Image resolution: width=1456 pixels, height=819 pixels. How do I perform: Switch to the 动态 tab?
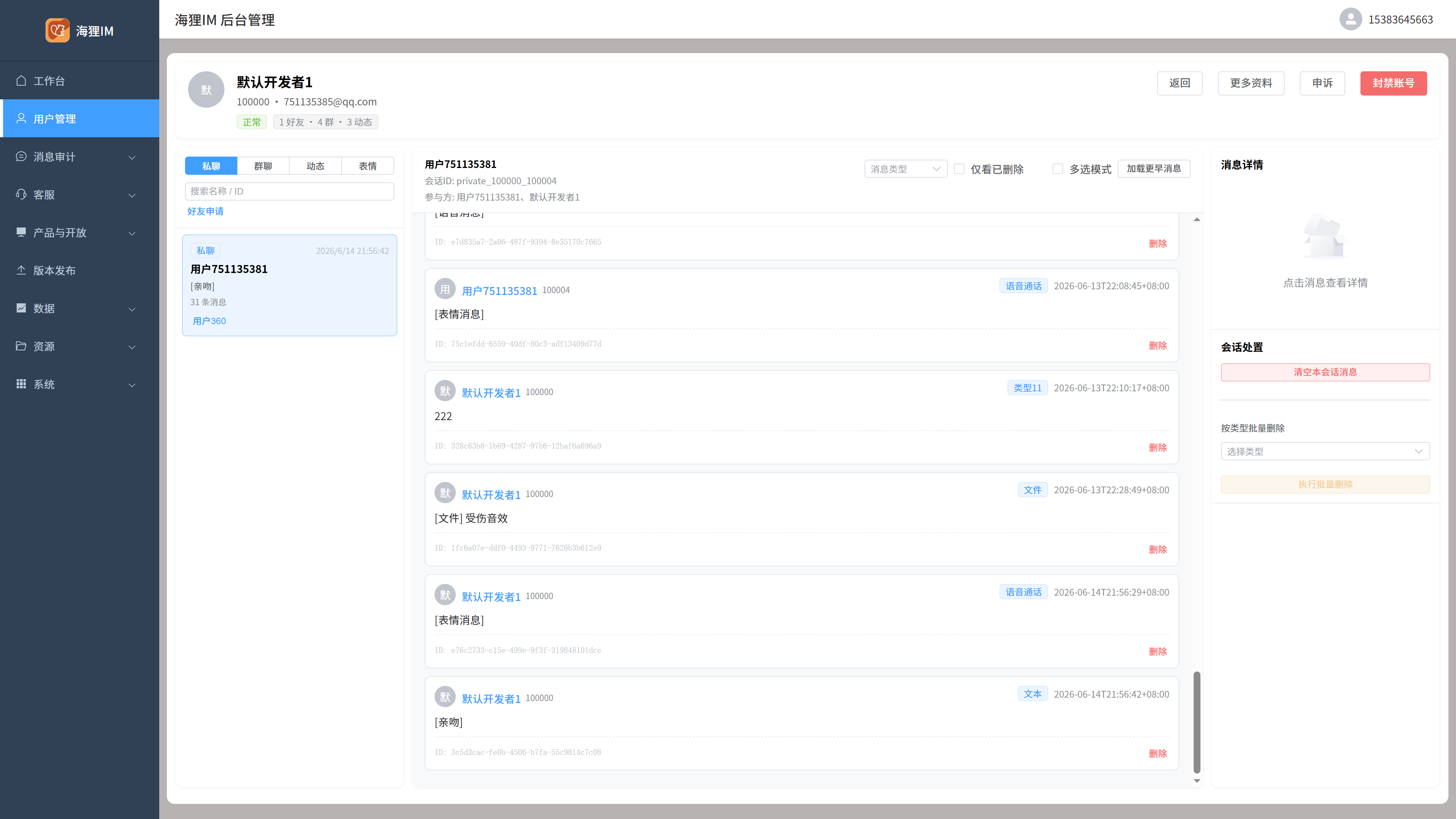tap(315, 166)
